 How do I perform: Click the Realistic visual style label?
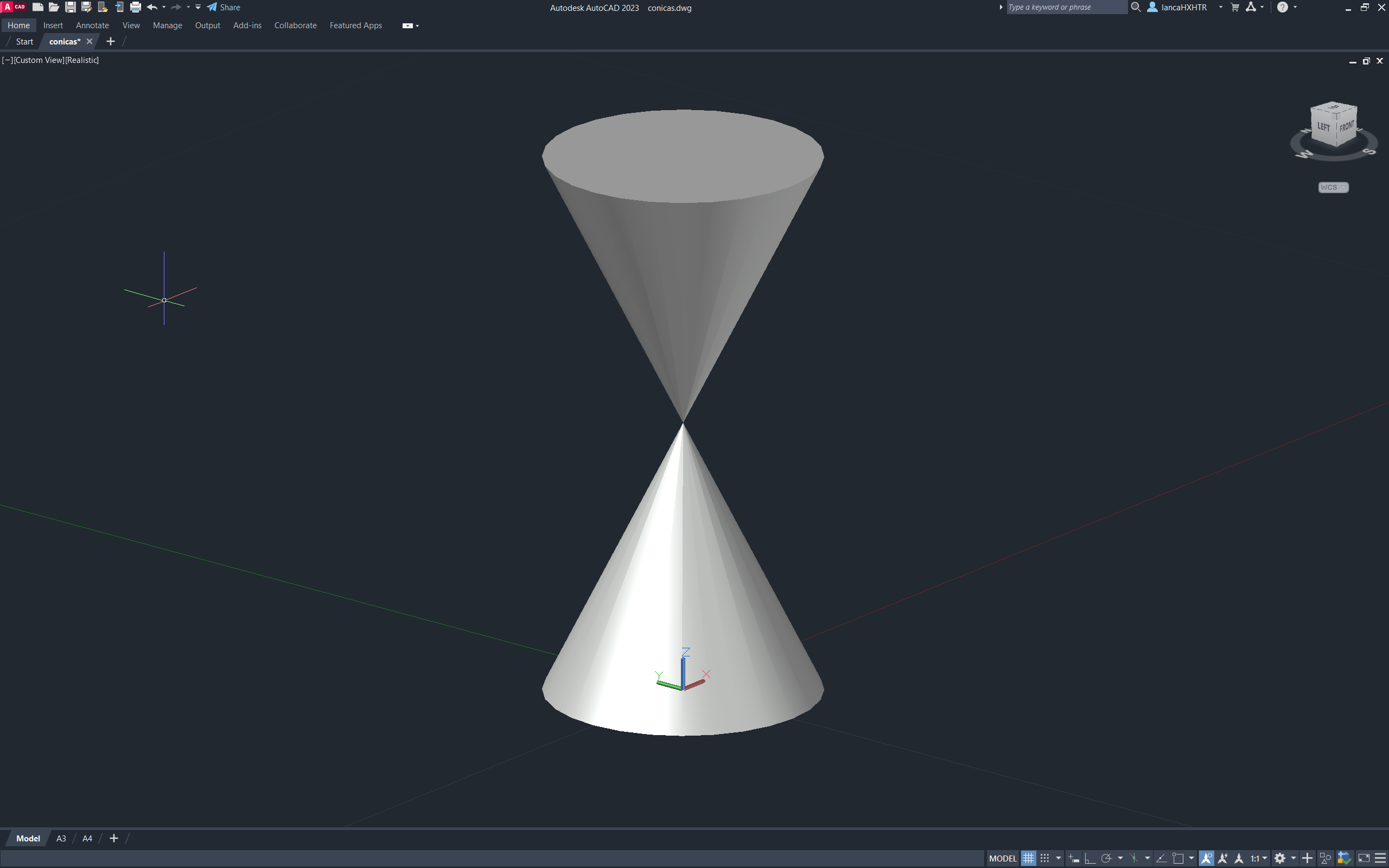[x=82, y=60]
